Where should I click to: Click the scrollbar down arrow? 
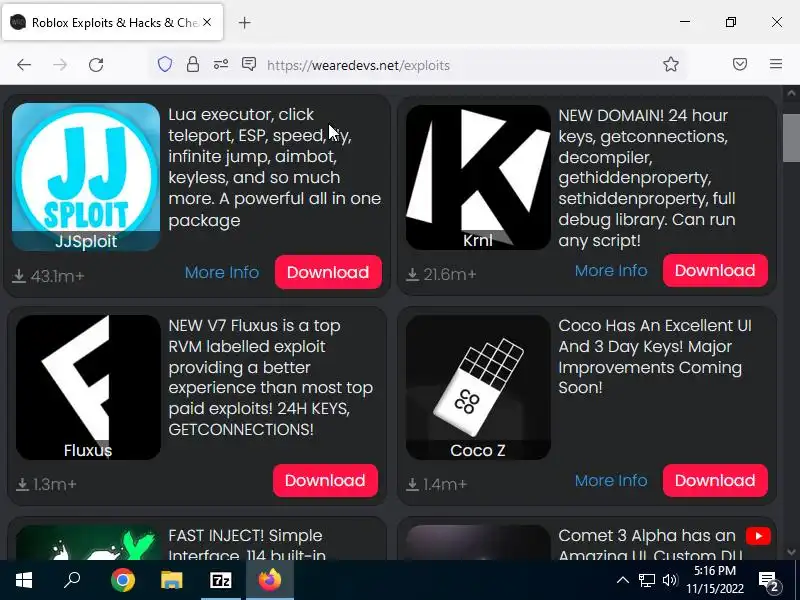pos(791,552)
